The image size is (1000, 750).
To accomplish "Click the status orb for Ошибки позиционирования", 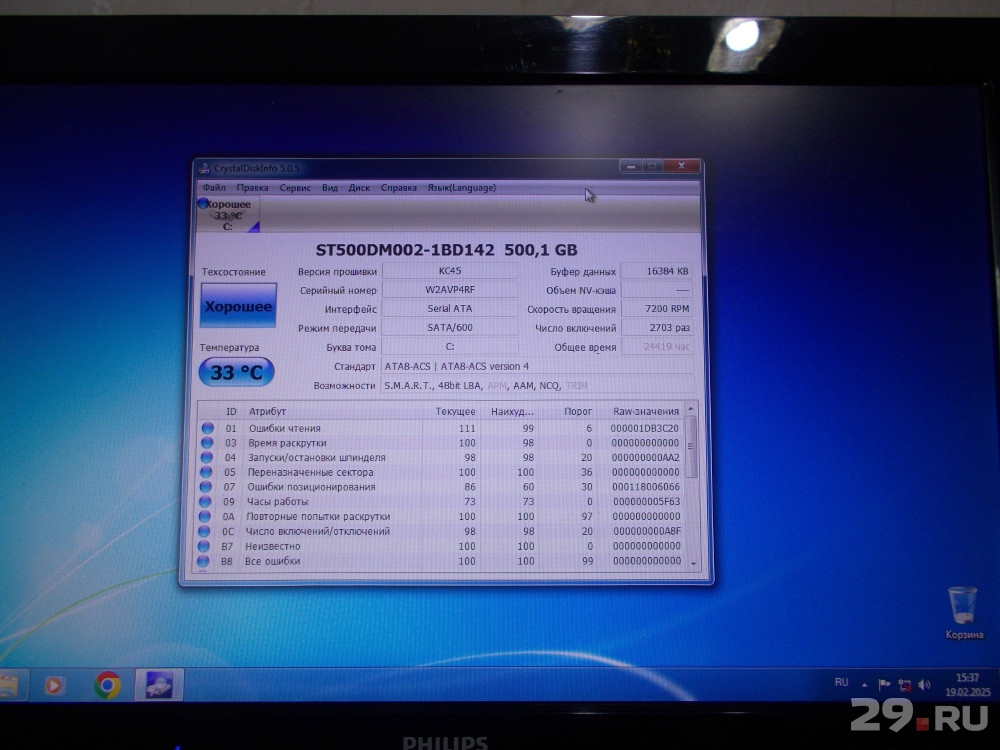I will click(205, 487).
